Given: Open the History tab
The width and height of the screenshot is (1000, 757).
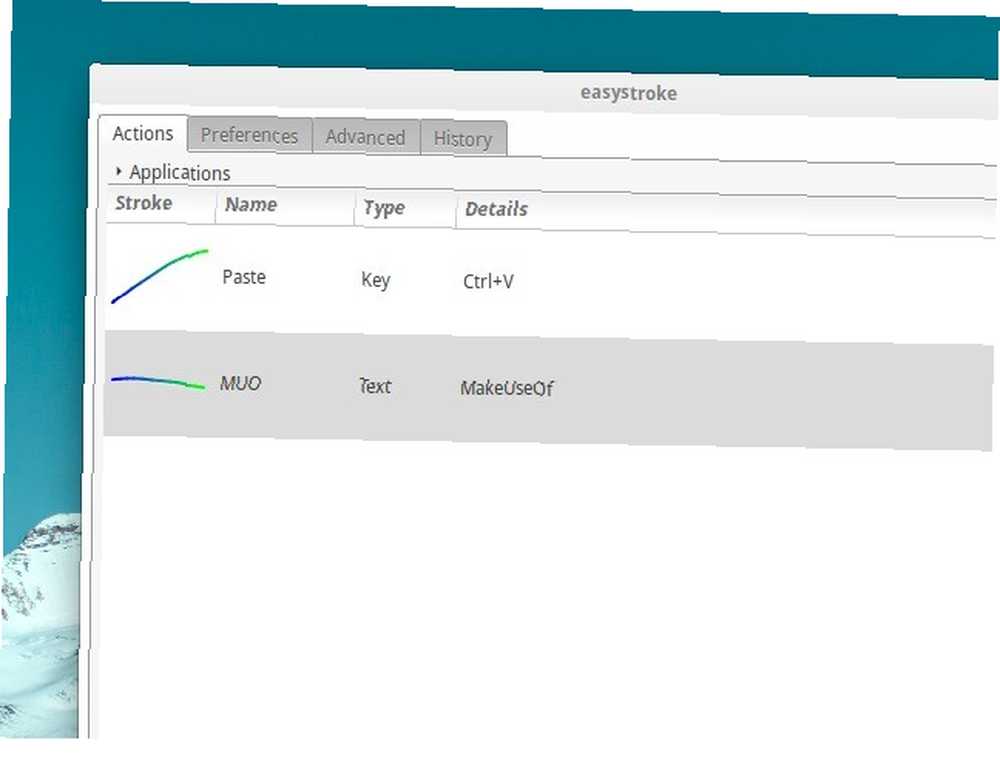Looking at the screenshot, I should 463,139.
